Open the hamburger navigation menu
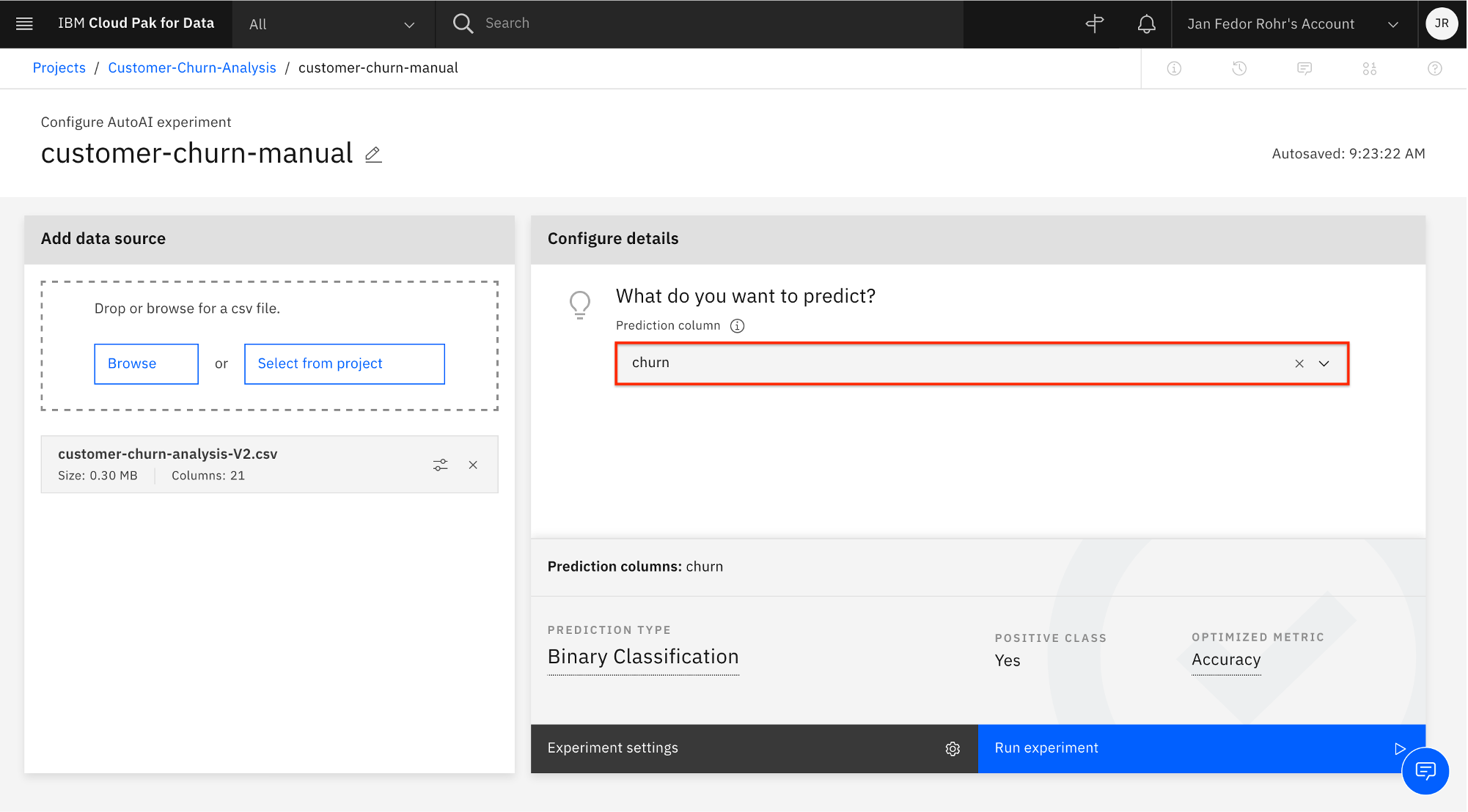 click(x=24, y=23)
